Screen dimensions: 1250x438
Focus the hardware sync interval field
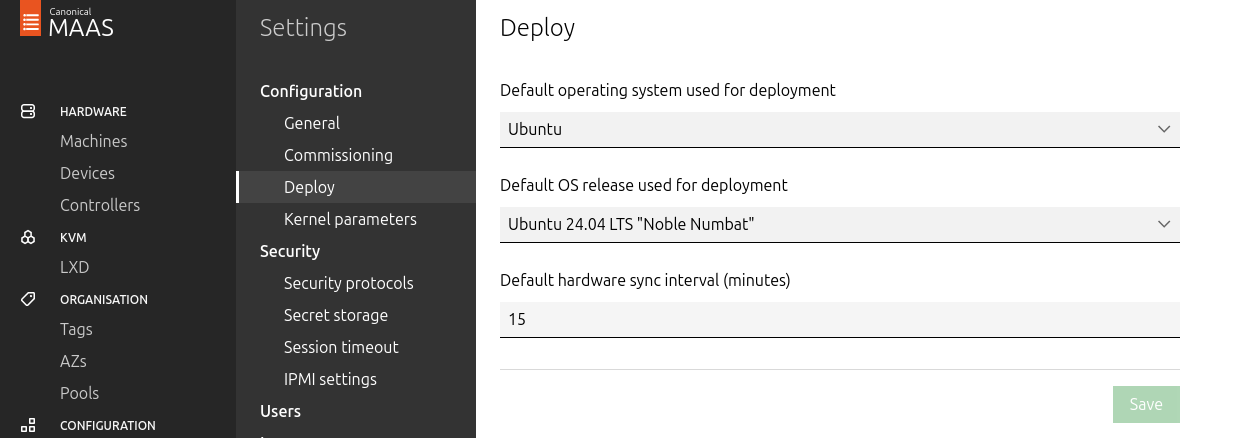click(838, 320)
